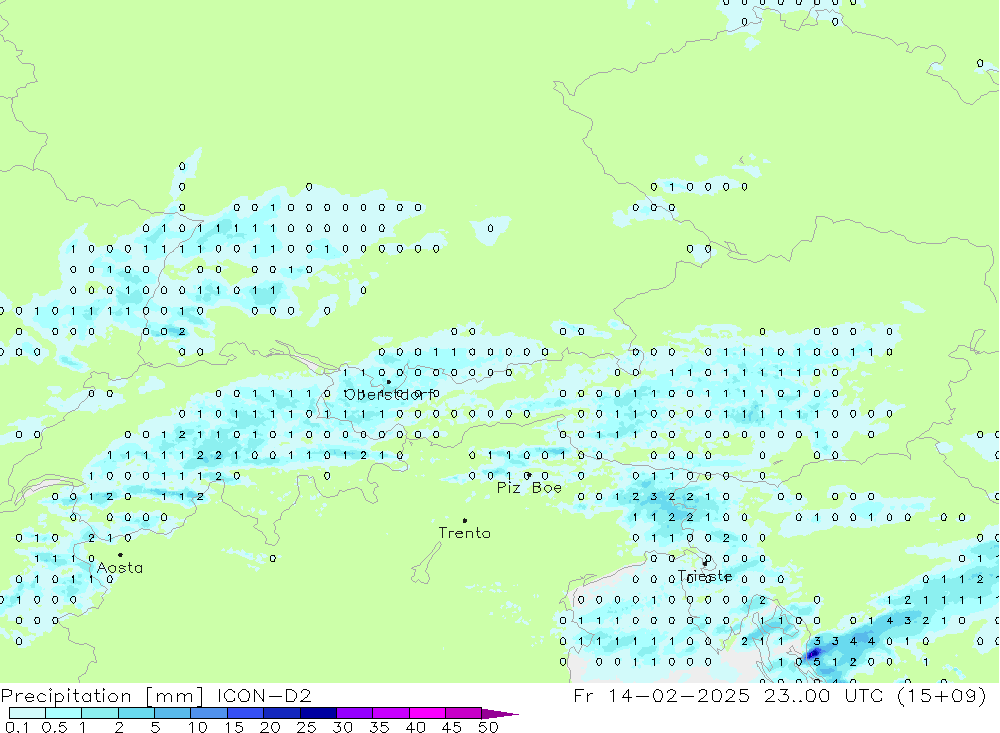The height and width of the screenshot is (733, 1000).
Task: Click the legend value 25
Action: [x=307, y=727]
